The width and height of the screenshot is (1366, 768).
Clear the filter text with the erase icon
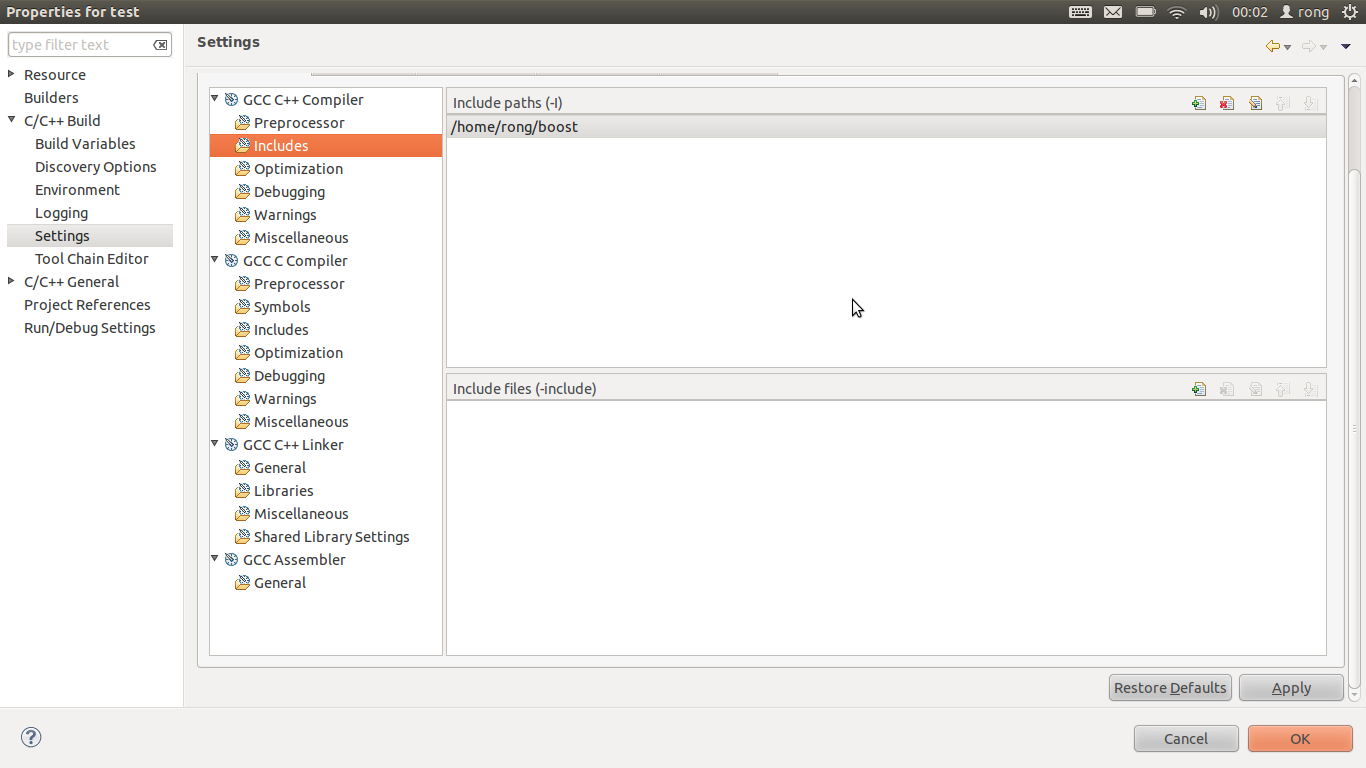[x=160, y=45]
